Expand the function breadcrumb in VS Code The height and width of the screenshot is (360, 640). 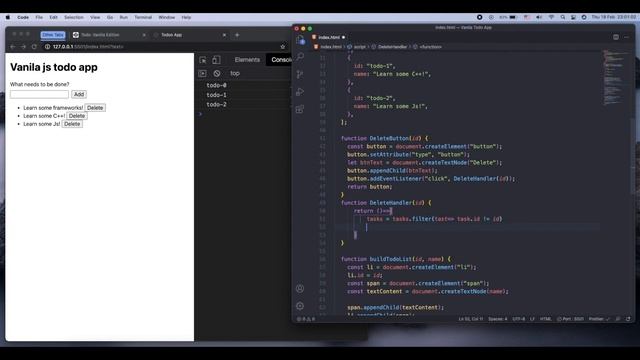(x=427, y=47)
